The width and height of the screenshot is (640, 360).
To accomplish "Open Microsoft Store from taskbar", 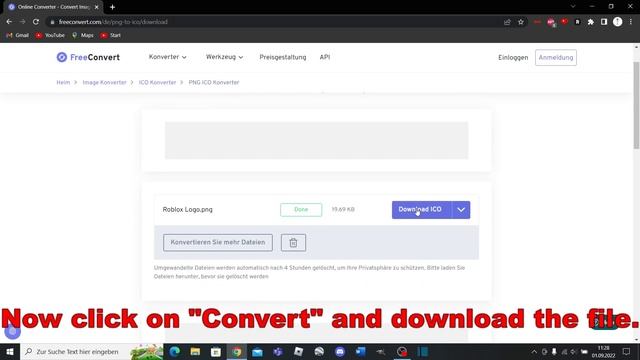I will [x=216, y=351].
